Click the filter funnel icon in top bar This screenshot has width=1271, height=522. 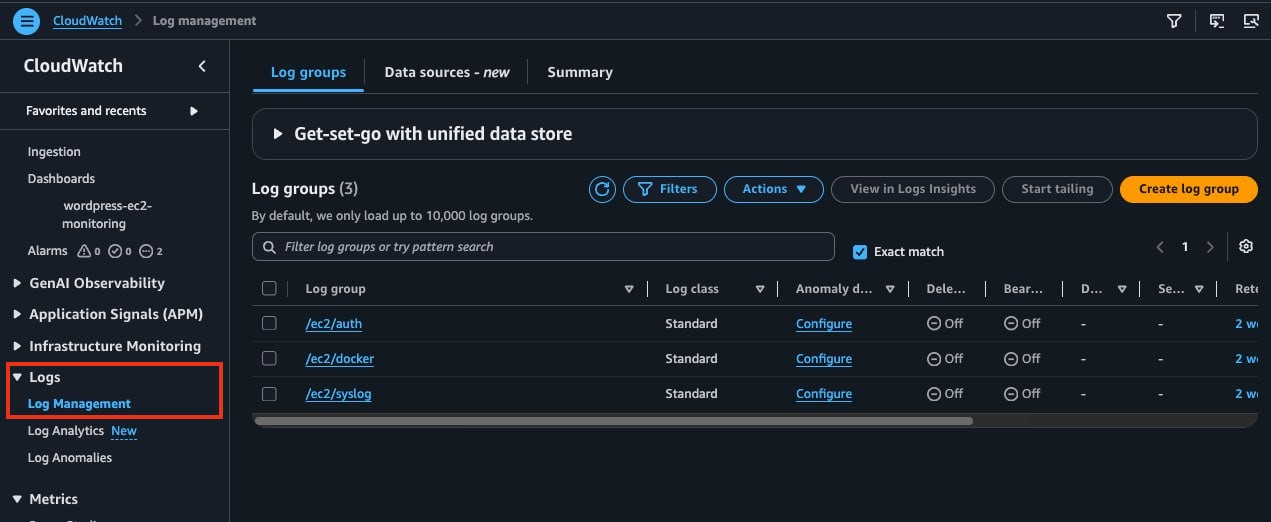click(x=1175, y=21)
